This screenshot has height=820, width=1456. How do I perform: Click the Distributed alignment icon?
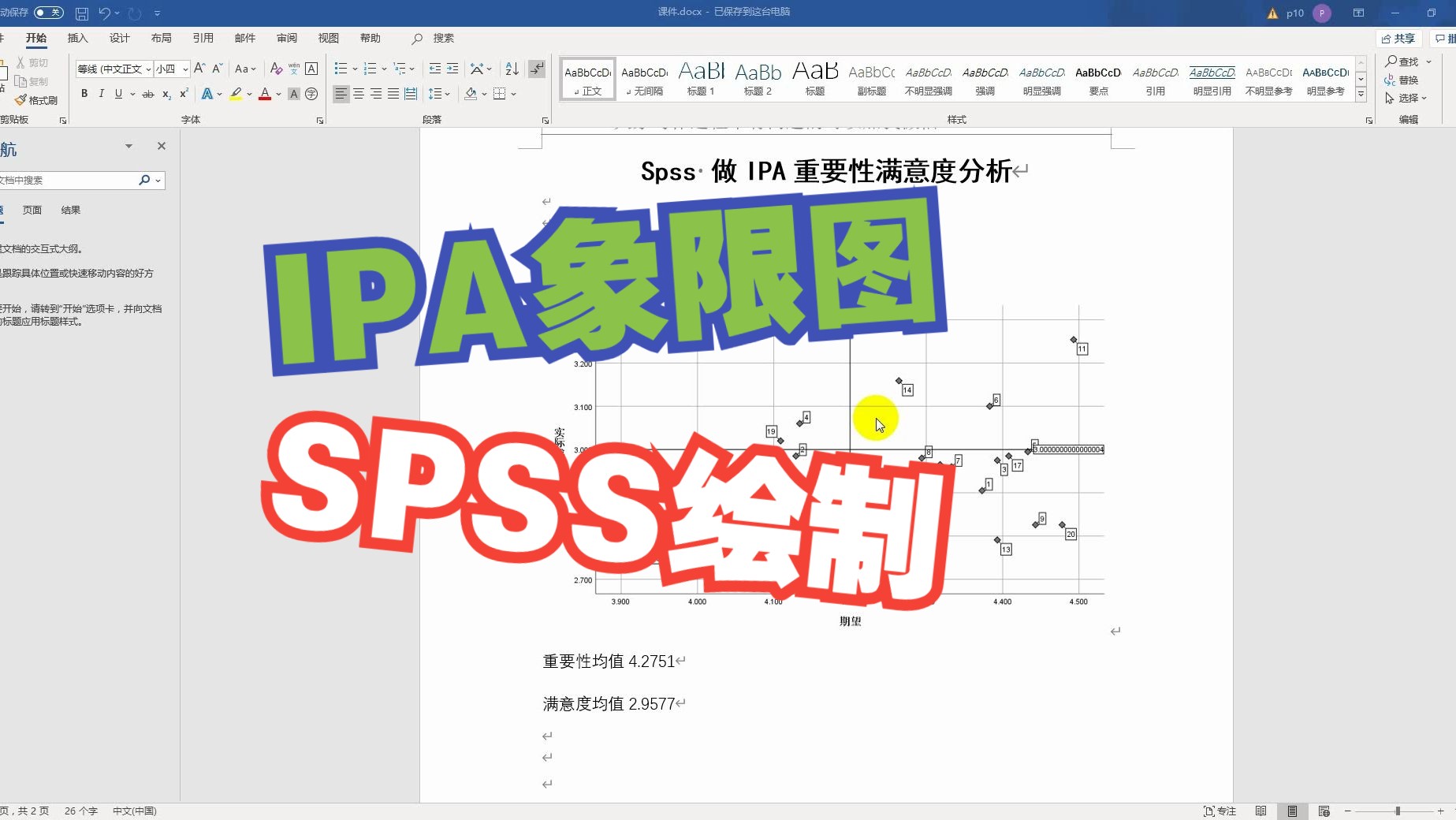pyautogui.click(x=411, y=94)
